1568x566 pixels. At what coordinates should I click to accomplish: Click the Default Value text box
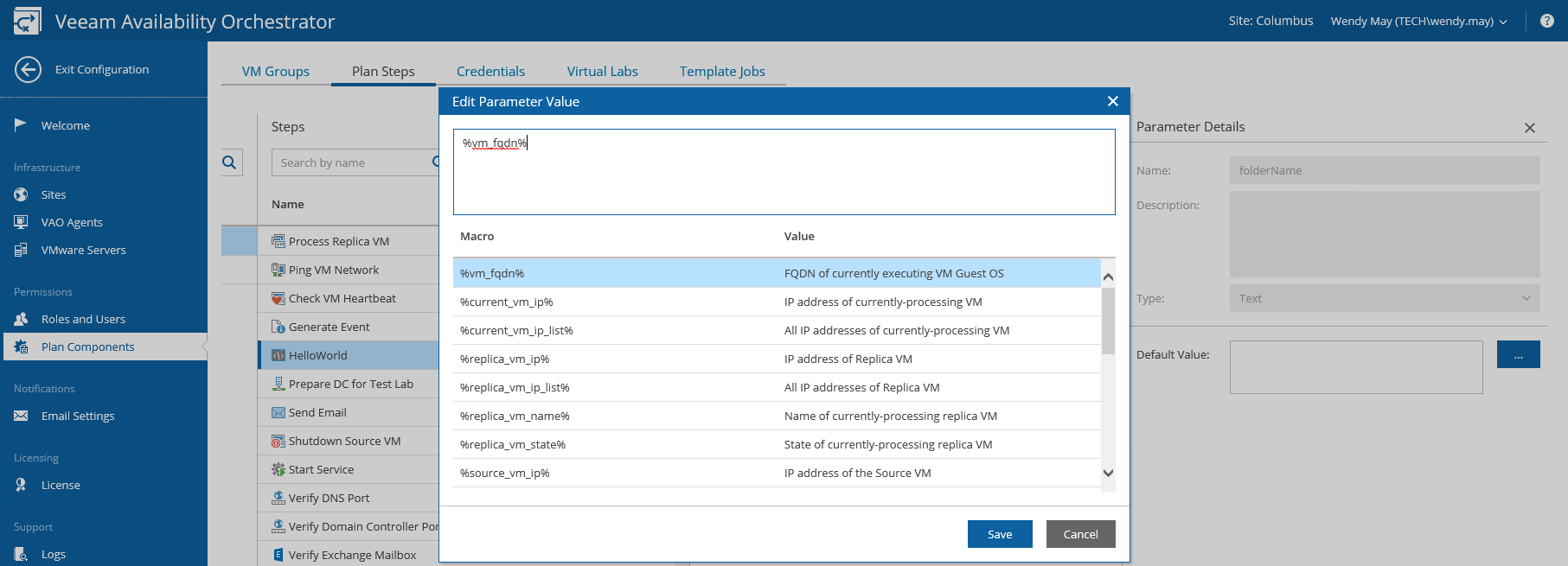click(1356, 367)
